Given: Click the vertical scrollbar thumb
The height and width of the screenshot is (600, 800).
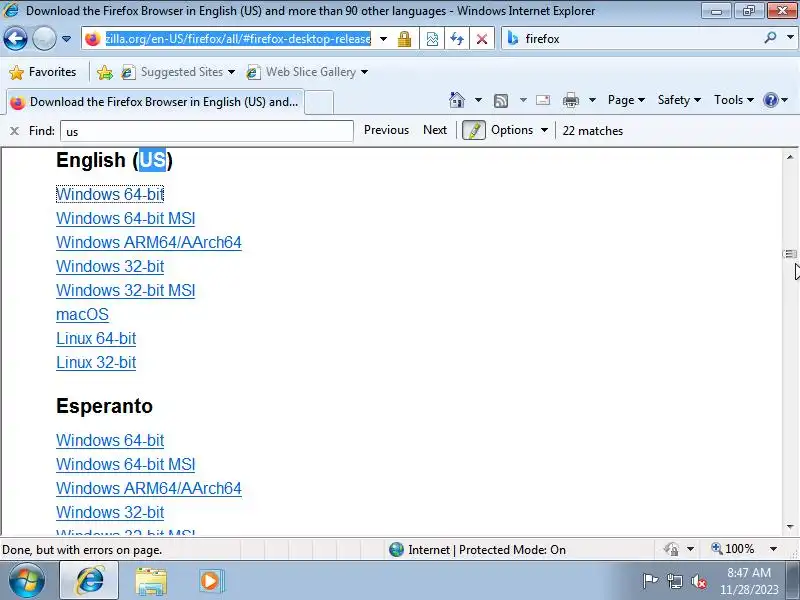Looking at the screenshot, I should 790,254.
